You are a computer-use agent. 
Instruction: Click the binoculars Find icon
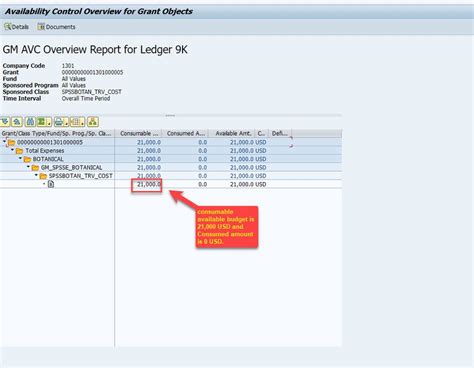tap(30, 122)
